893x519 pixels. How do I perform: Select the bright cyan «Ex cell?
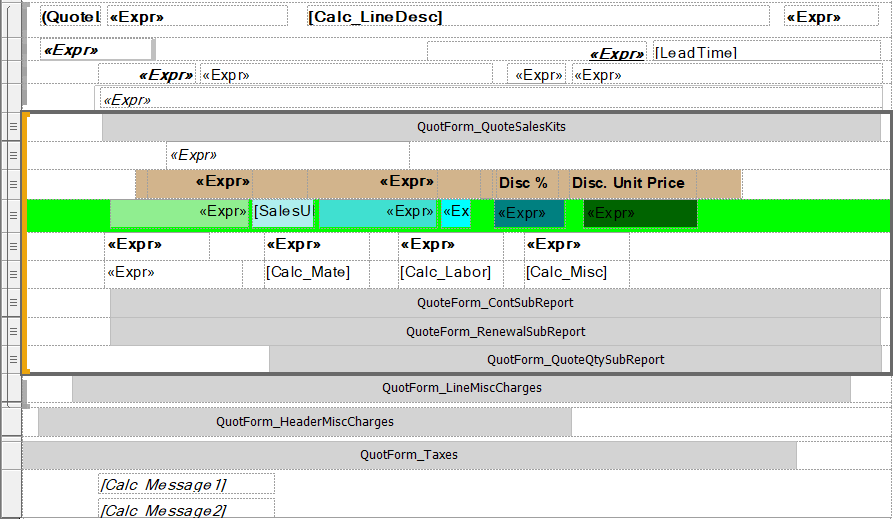click(456, 213)
